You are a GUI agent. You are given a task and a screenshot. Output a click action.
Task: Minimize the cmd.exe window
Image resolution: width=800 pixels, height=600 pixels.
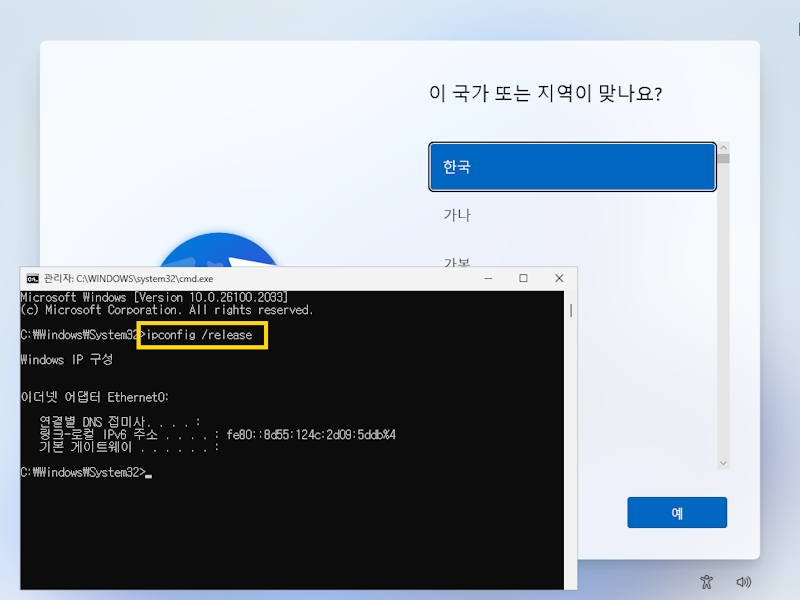tap(488, 278)
